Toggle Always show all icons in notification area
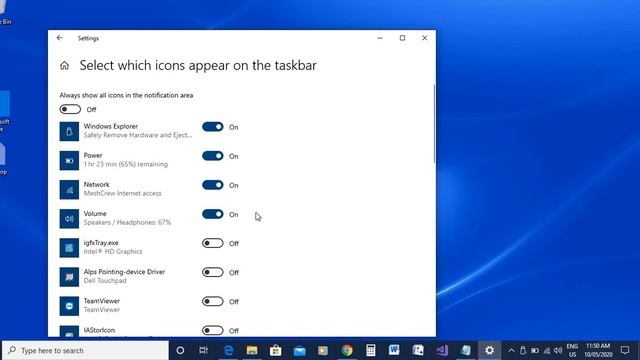The width and height of the screenshot is (640, 360). [70, 109]
